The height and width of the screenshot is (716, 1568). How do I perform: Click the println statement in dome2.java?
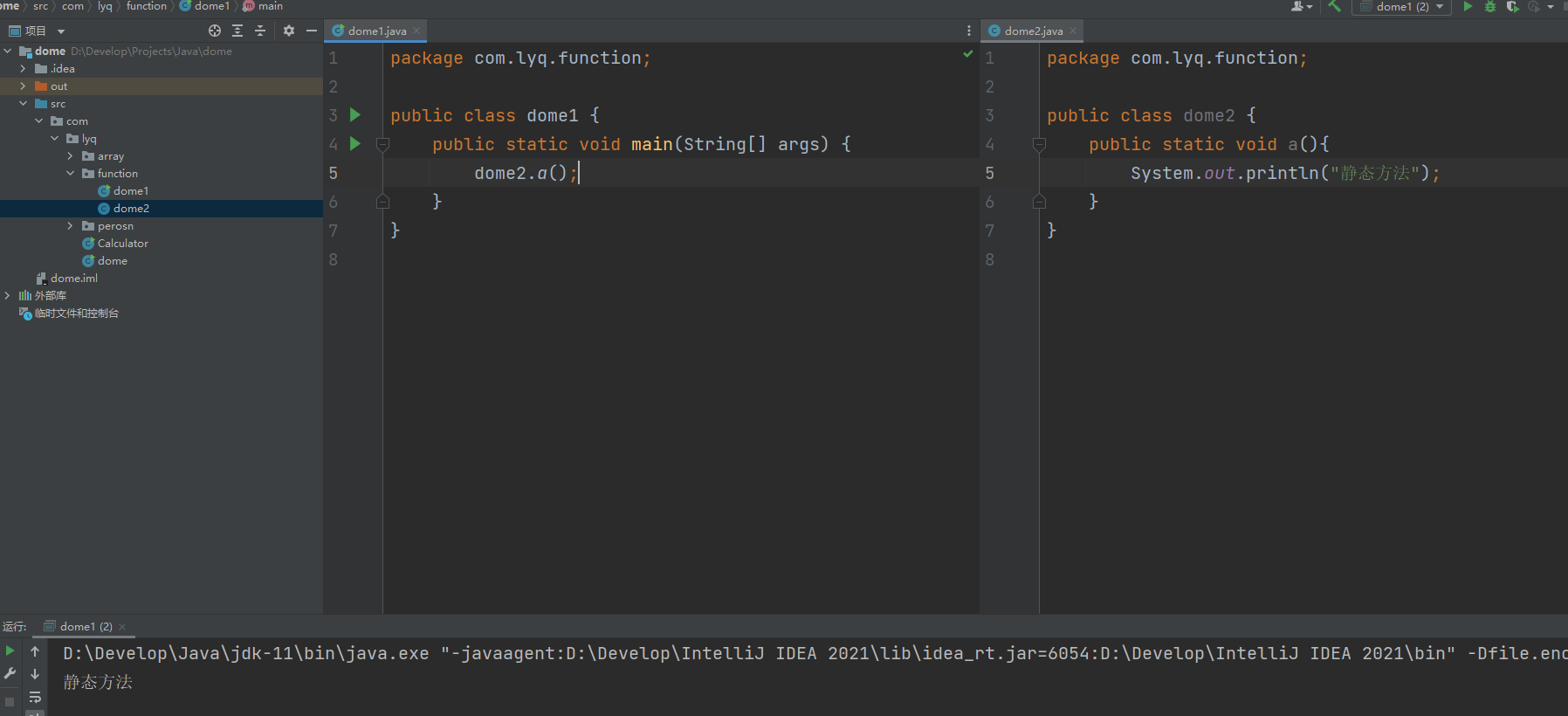coord(1285,173)
